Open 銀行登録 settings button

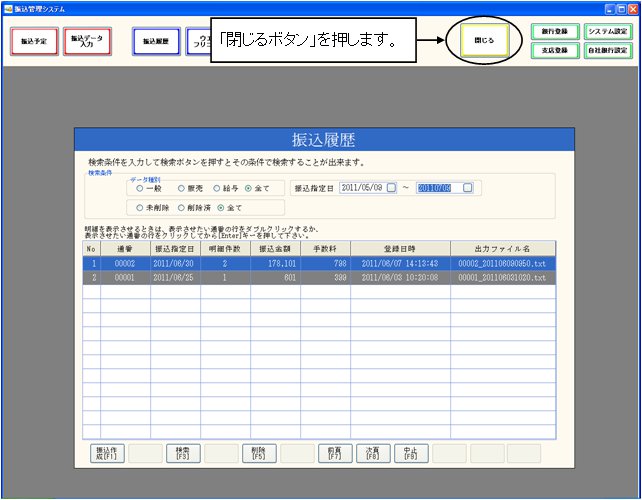pyautogui.click(x=554, y=32)
